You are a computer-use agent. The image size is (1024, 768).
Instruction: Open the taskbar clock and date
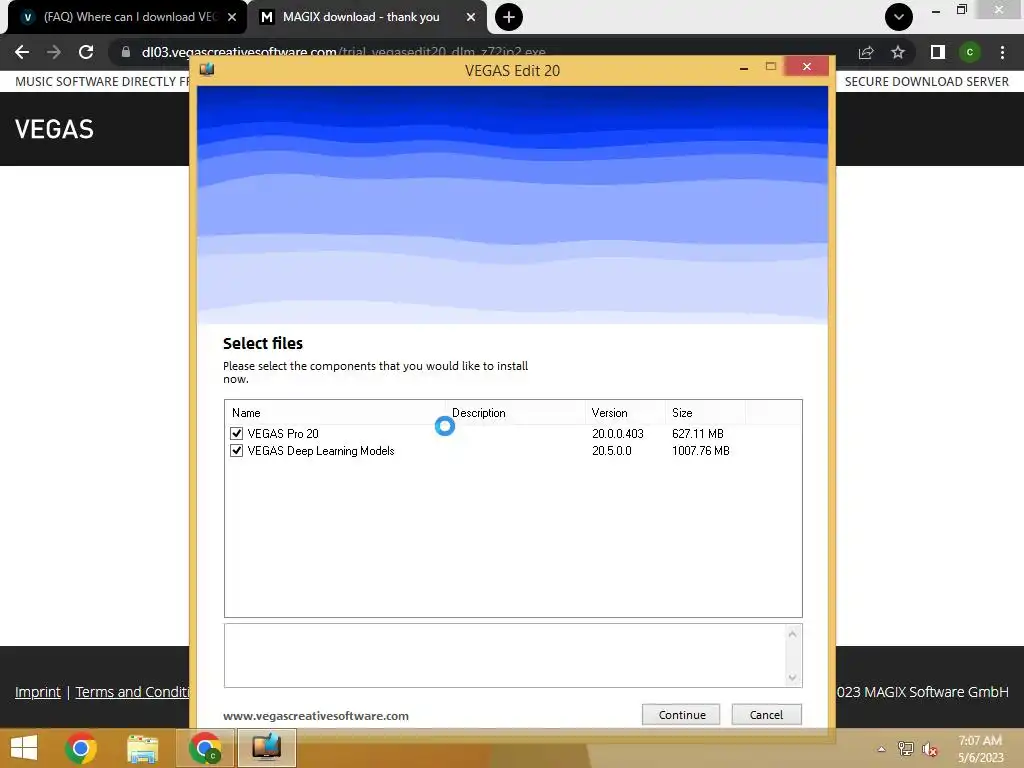(980, 749)
